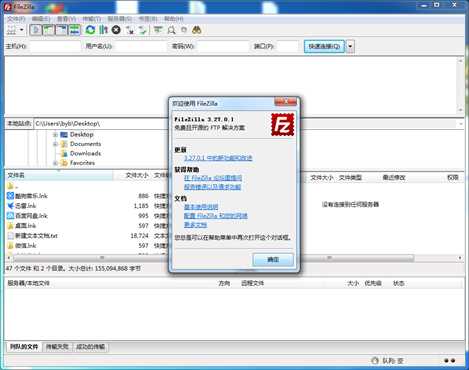Viewport: 469px width, 370px height.
Task: Click the binoculars file search icon
Action: (x=197, y=30)
